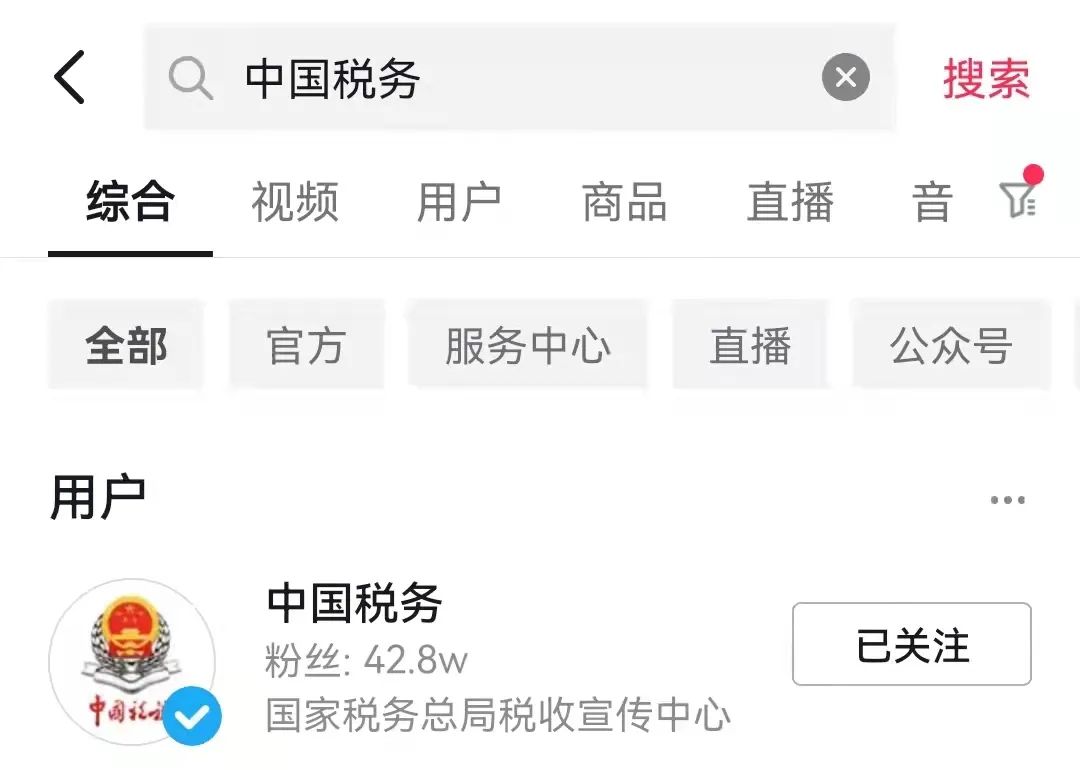The width and height of the screenshot is (1080, 770).
Task: Select the 直播 top tab
Action: [x=790, y=202]
